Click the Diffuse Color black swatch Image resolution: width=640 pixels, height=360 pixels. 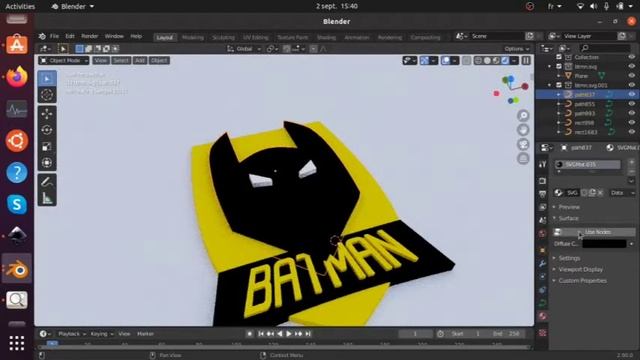tap(604, 244)
